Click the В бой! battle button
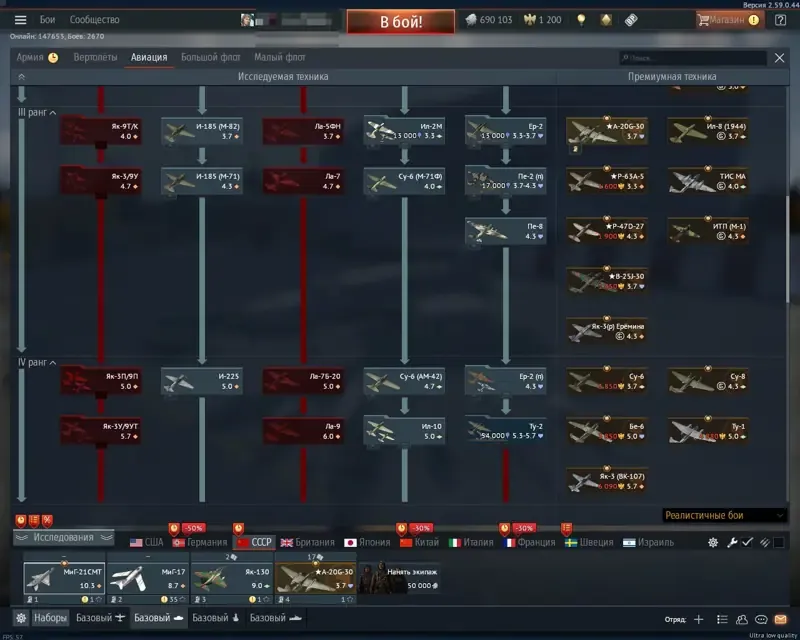 coord(401,21)
